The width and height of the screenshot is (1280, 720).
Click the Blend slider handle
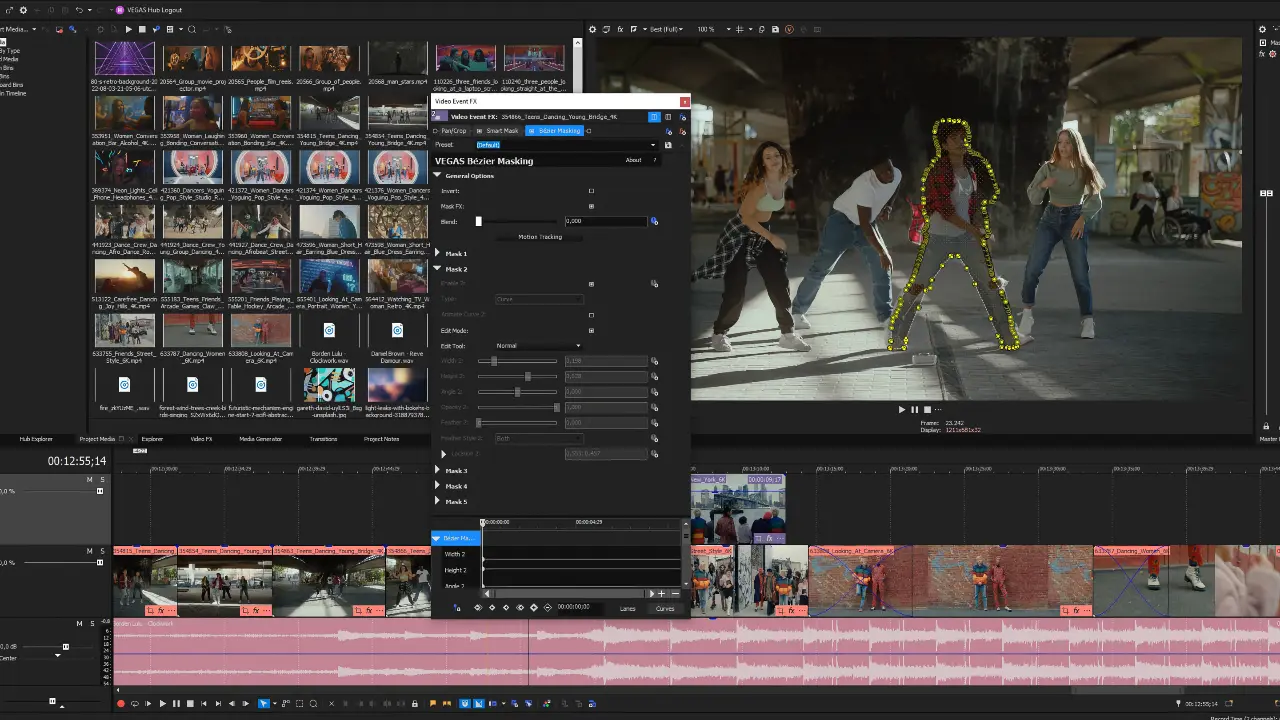(x=478, y=221)
